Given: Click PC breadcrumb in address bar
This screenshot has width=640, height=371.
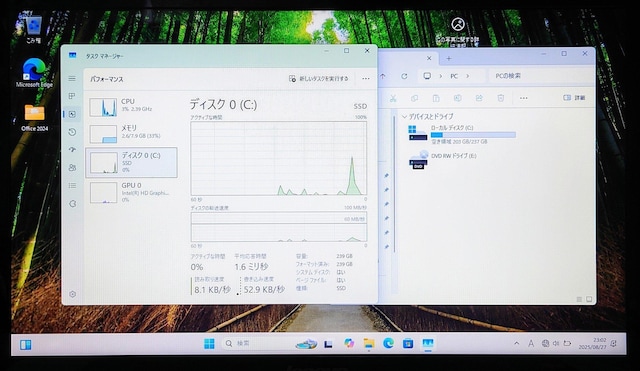Looking at the screenshot, I should 454,76.
